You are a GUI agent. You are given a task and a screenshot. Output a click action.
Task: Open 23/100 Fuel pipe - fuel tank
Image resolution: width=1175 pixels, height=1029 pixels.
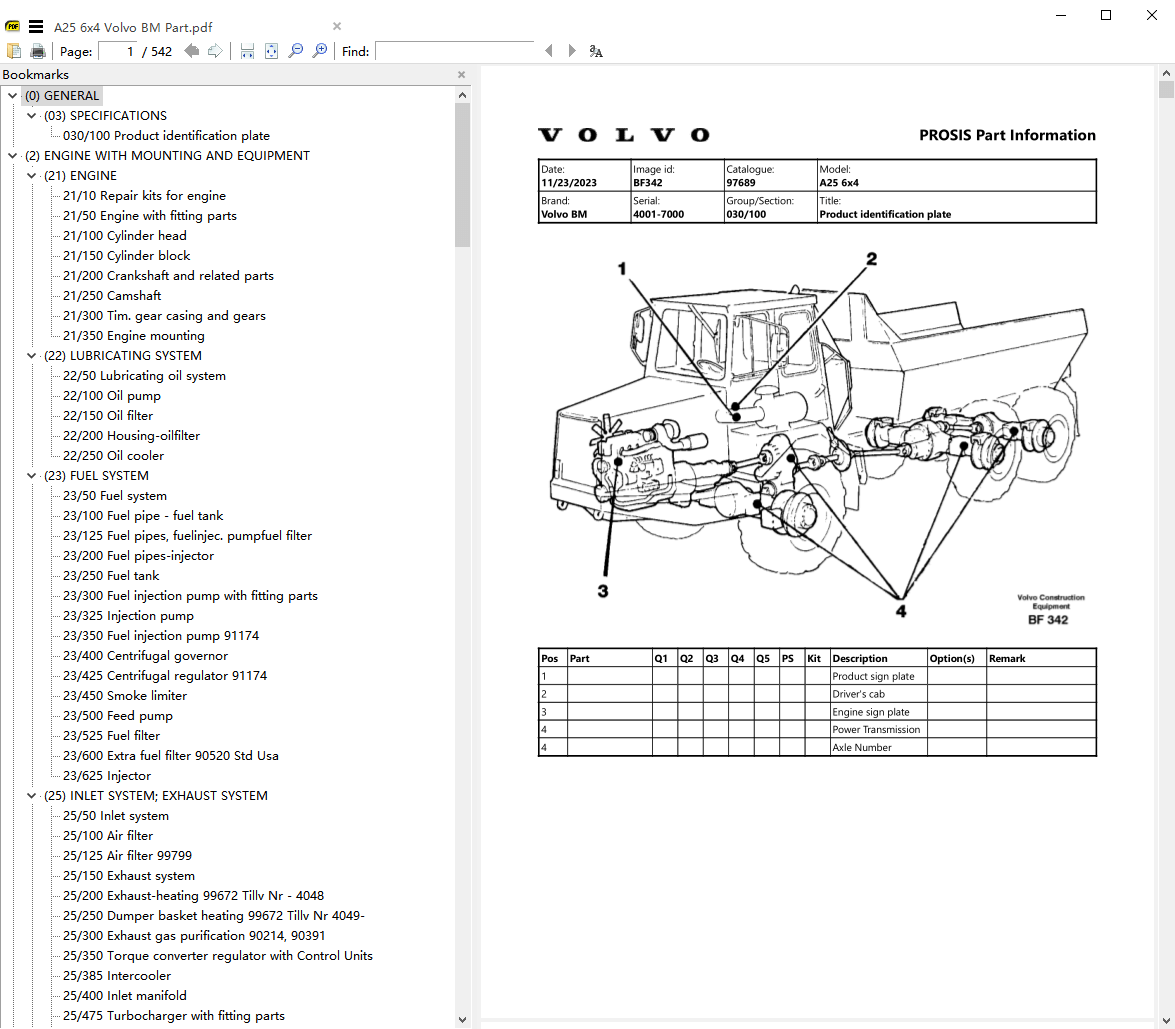(x=143, y=516)
